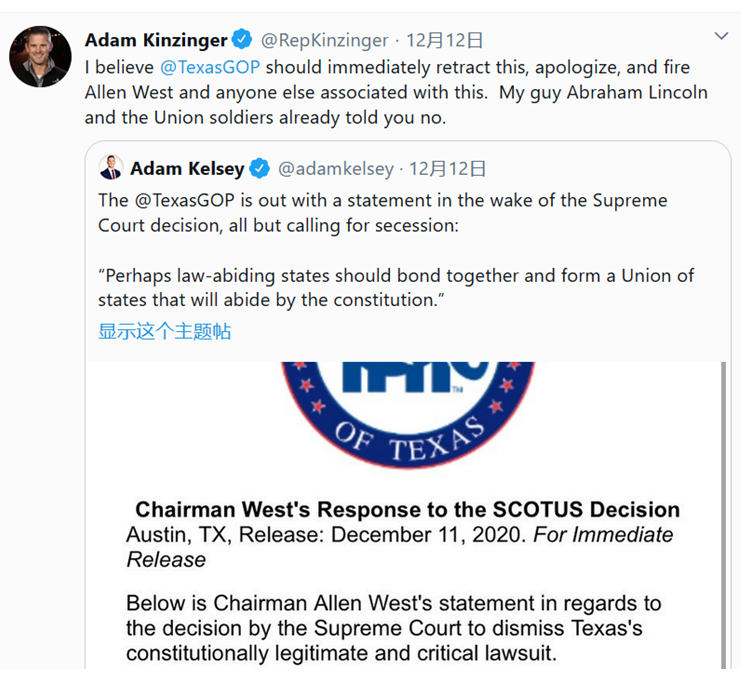Screen dimensions: 741x684
Task: Click the verified badge beside Adam Kelsey
Action: (x=258, y=168)
